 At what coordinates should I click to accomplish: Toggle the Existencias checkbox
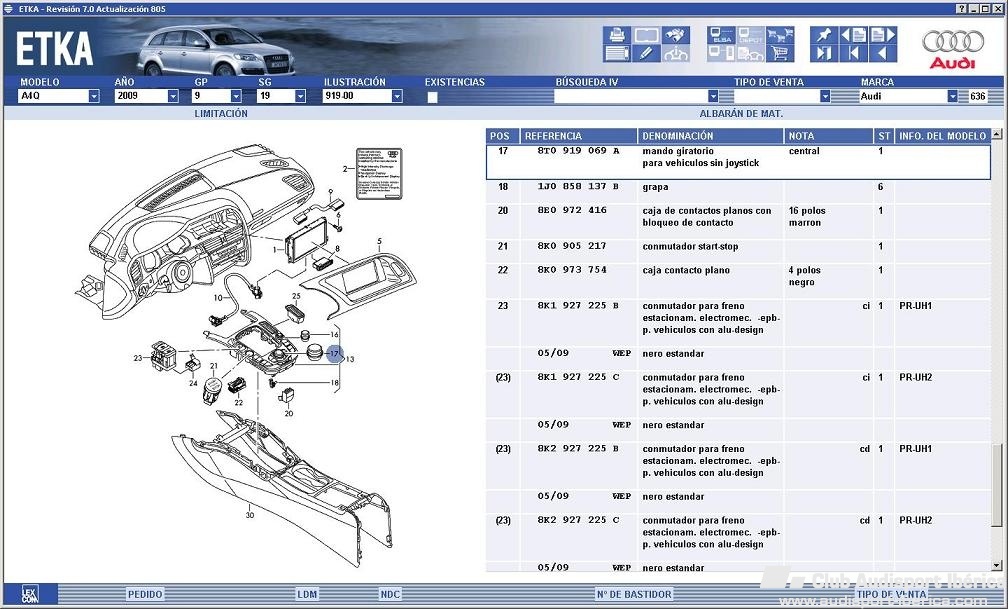tap(433, 97)
